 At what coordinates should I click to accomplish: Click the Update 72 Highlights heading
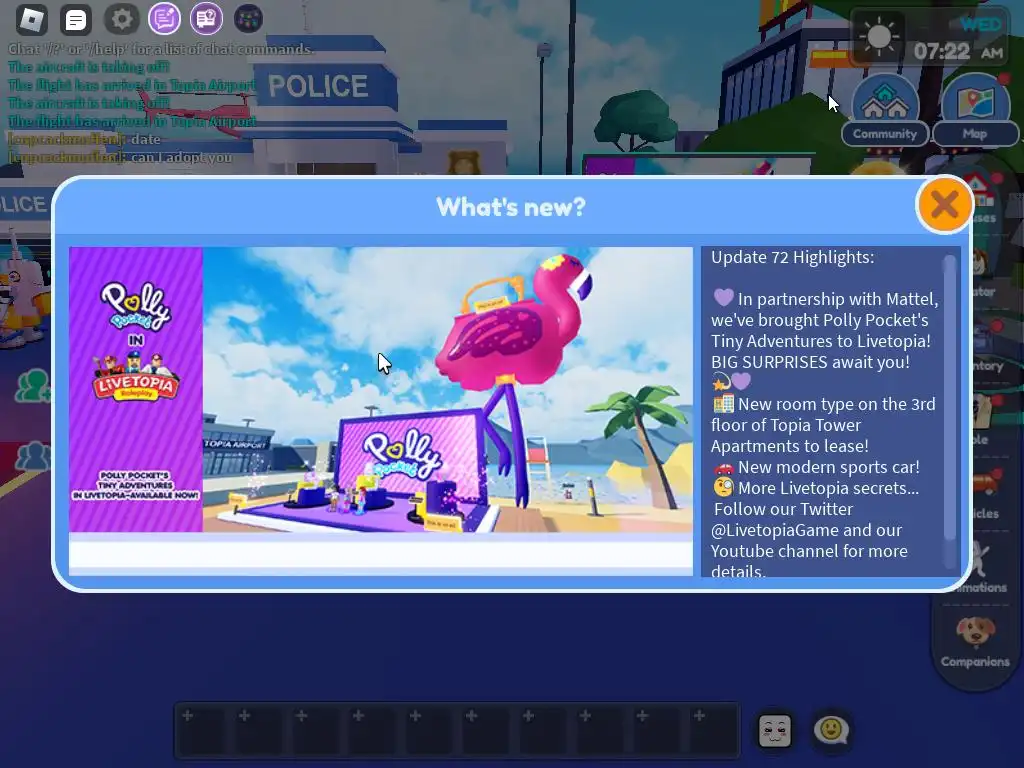click(792, 257)
